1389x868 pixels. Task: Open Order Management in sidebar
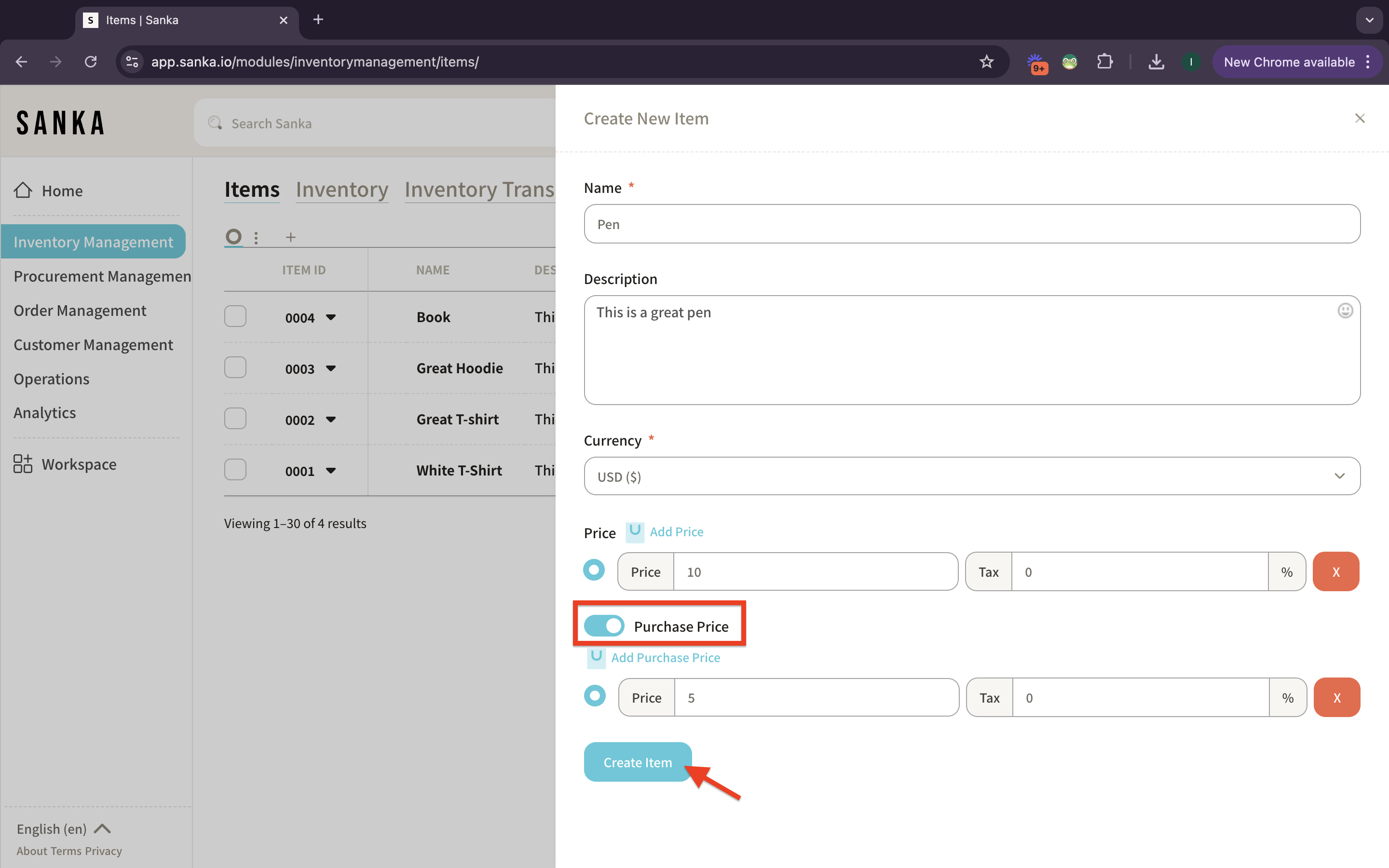pyautogui.click(x=80, y=311)
